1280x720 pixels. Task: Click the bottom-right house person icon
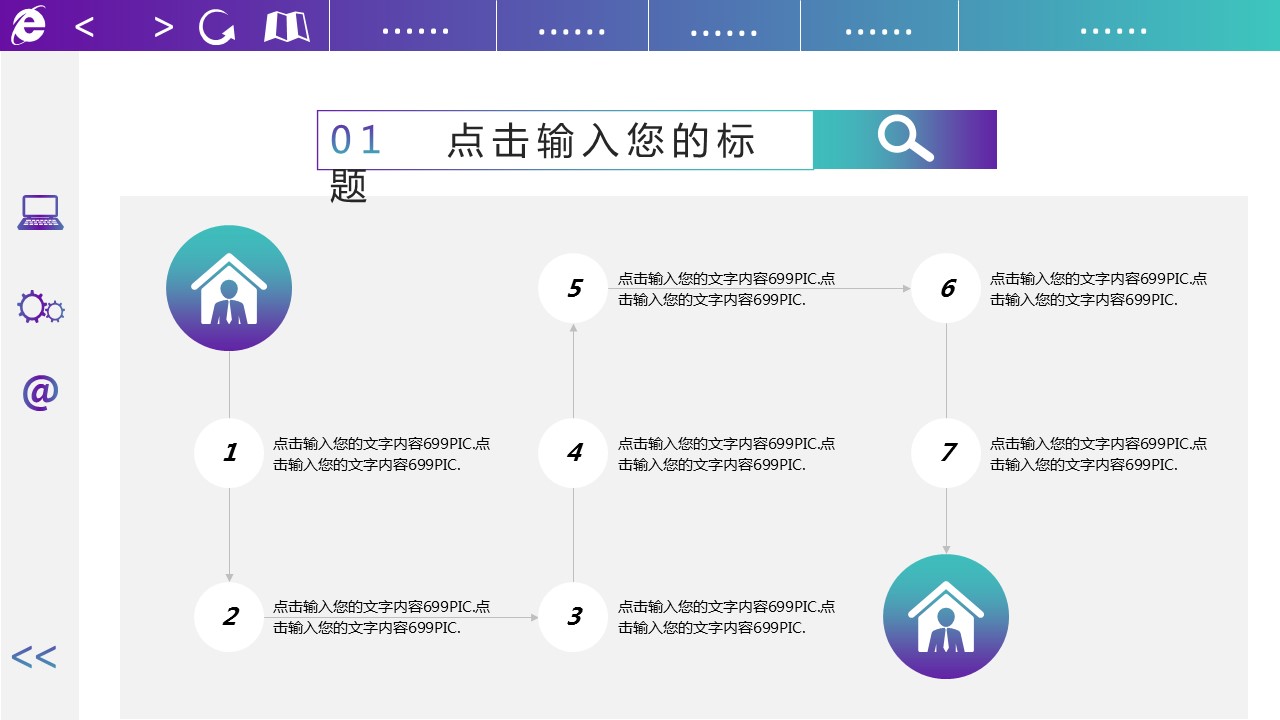coord(946,617)
